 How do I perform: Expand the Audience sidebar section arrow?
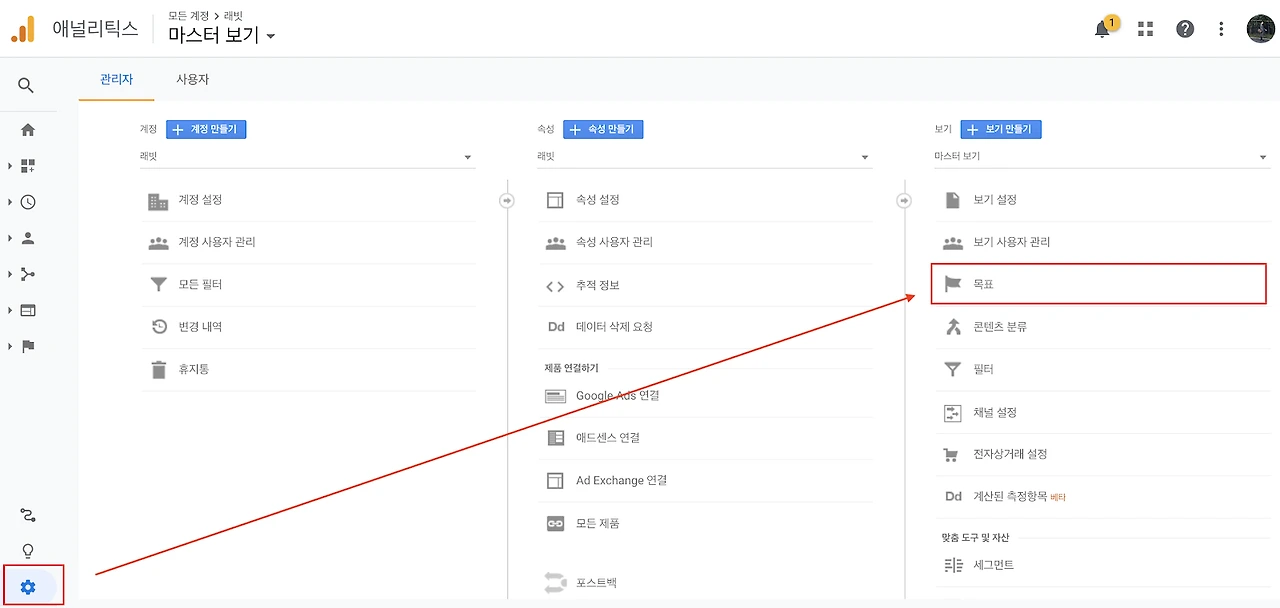pos(10,238)
